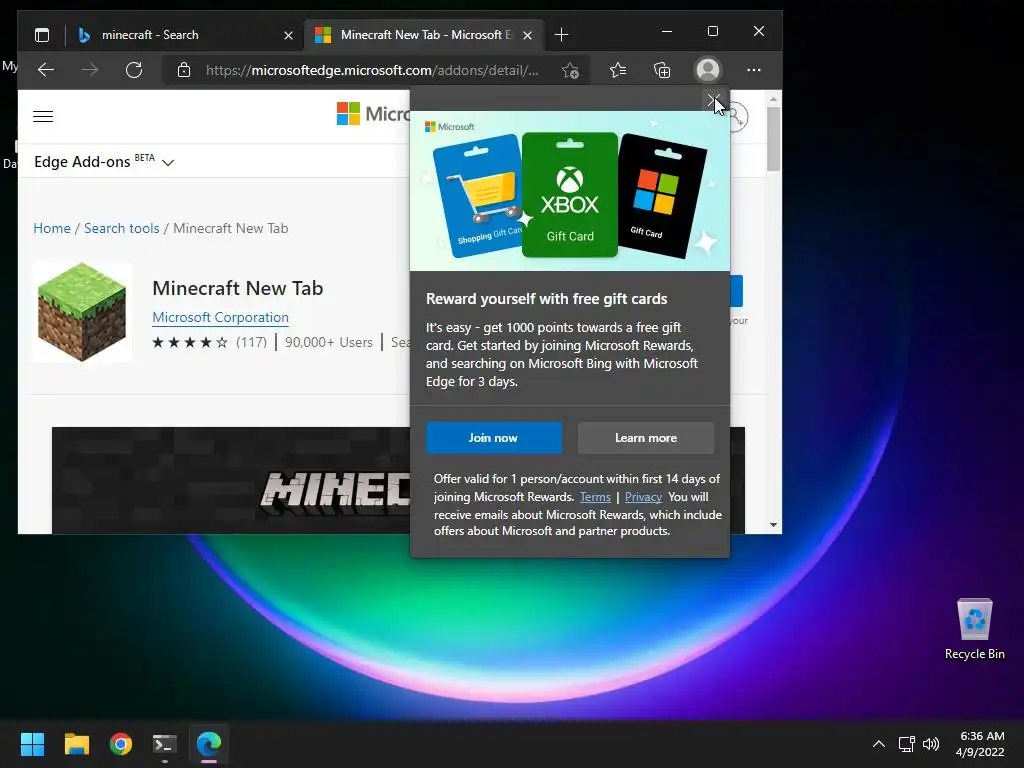The image size is (1024, 768).
Task: Click the address bar URL
Action: click(372, 71)
